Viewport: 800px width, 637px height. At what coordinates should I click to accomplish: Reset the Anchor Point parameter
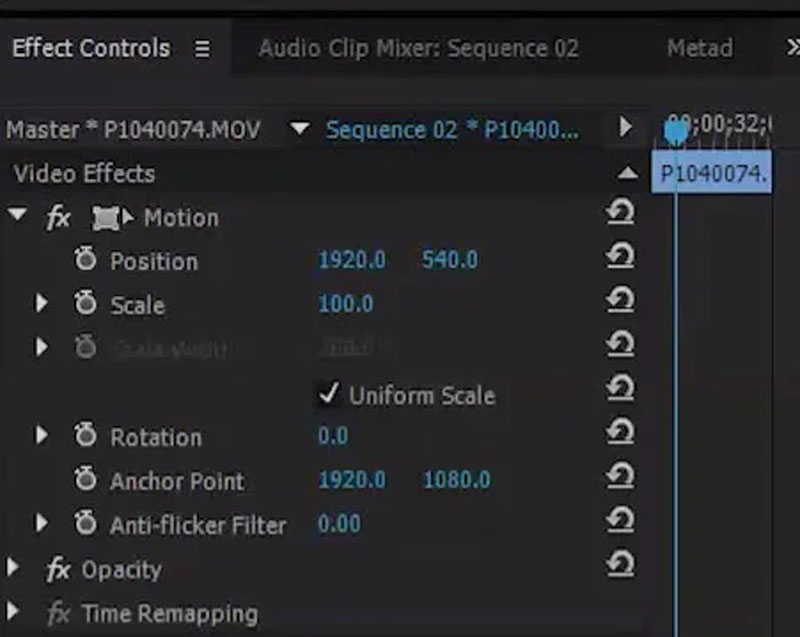pyautogui.click(x=620, y=476)
